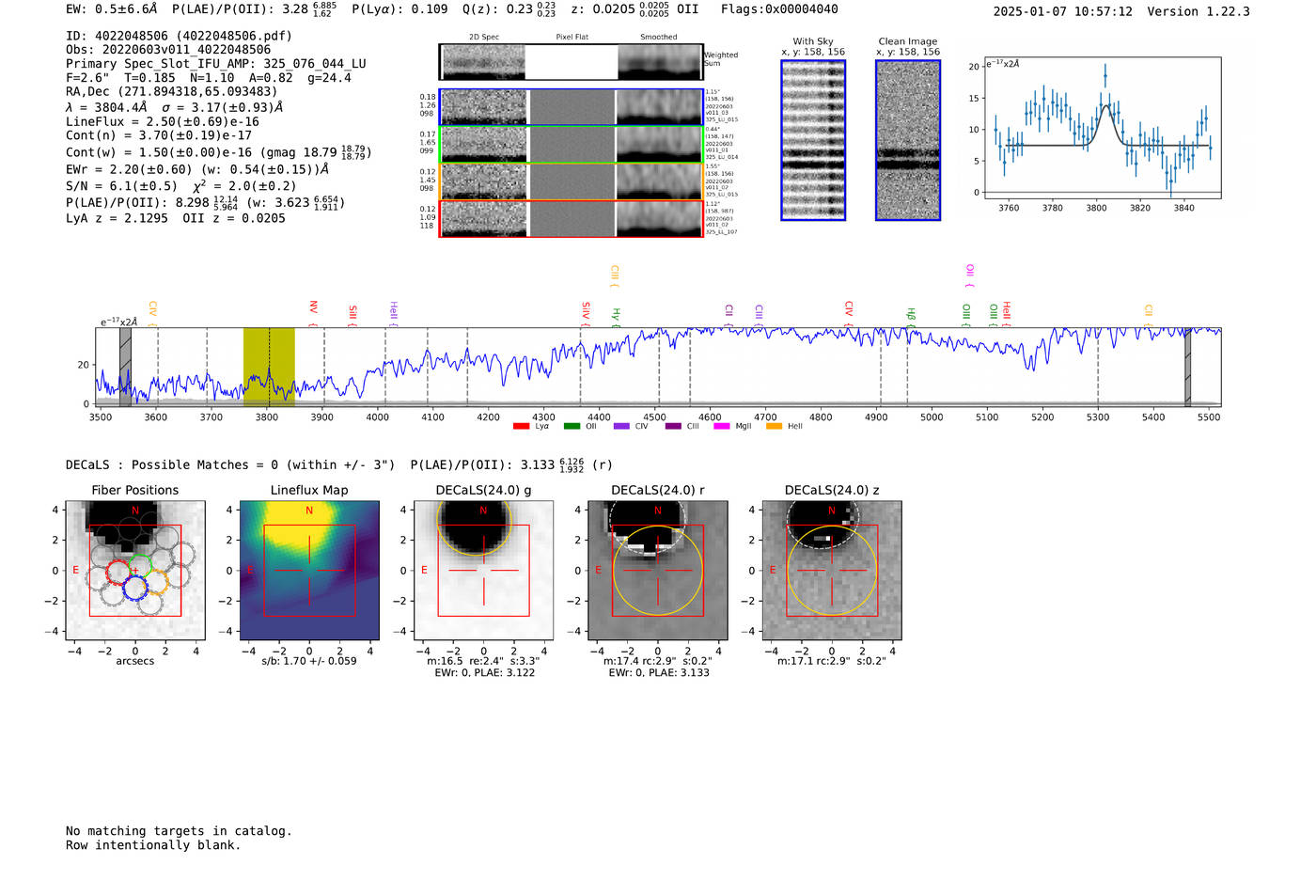Viewport: 1316px width, 896px height.
Task: Click the s/b: 1.70 +/- 0.059 caption
Action: coord(309,661)
